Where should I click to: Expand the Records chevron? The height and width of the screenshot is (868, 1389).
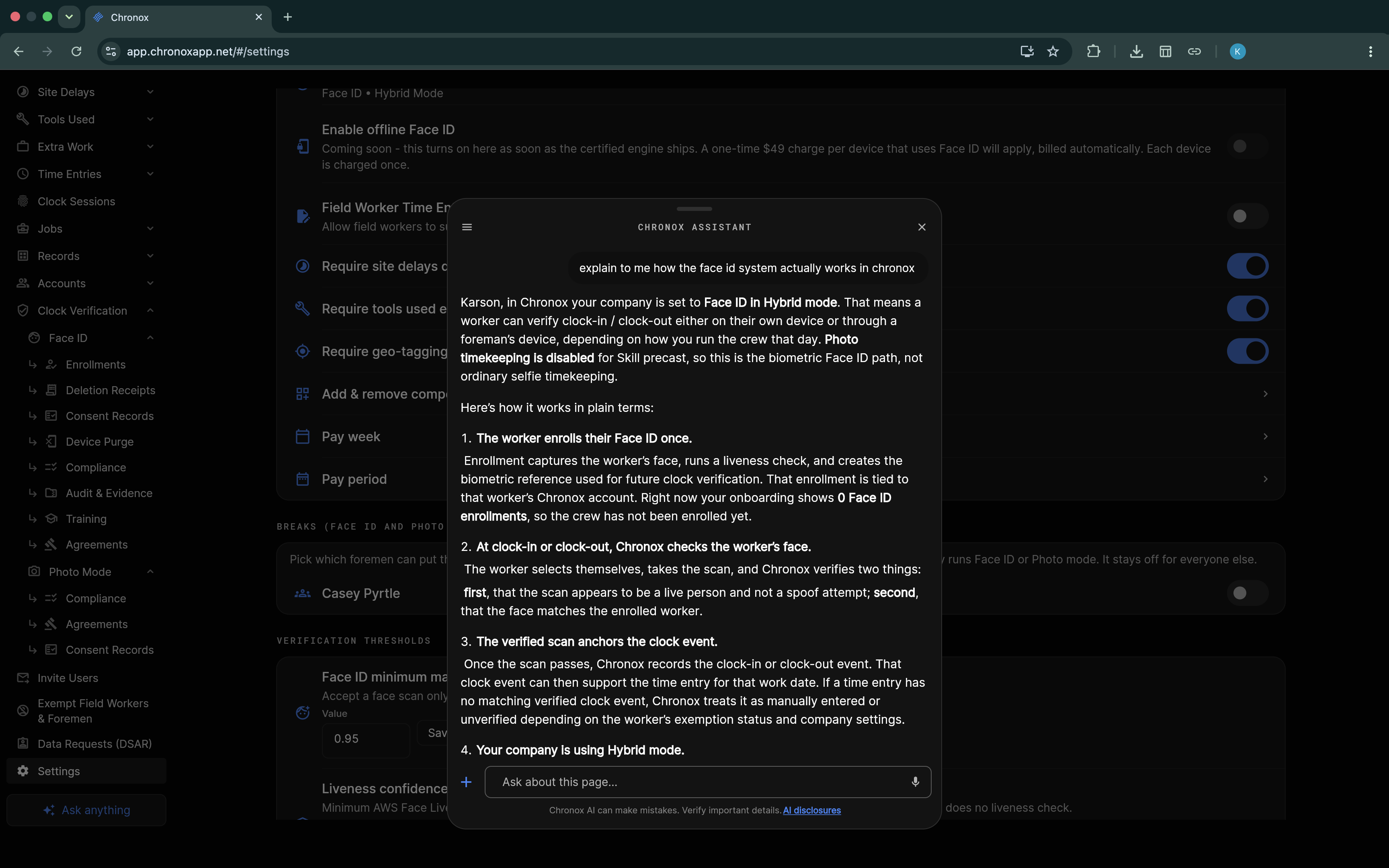[150, 256]
